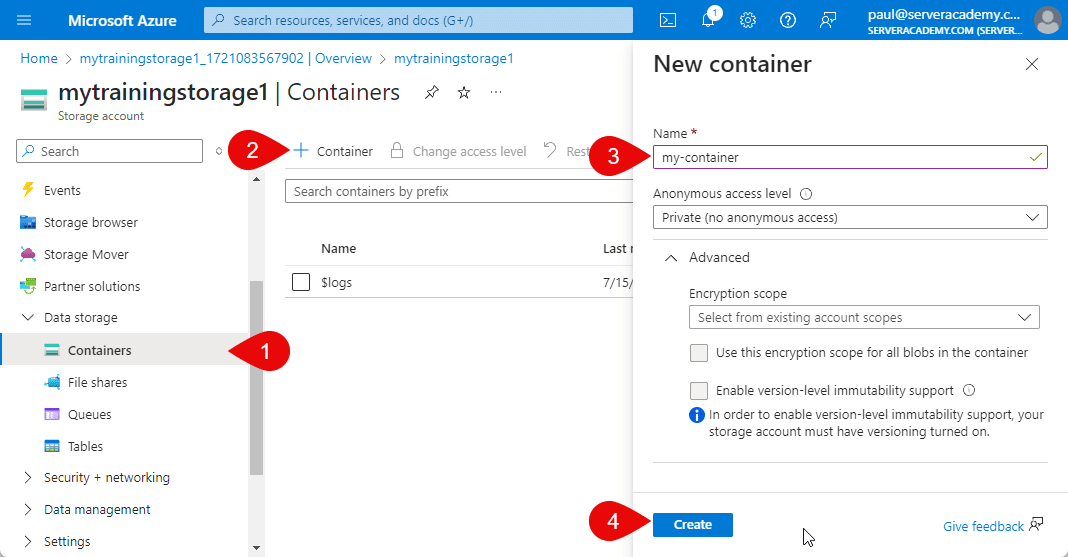Pin mytrainingstorage1 to the dashboard
Screen dimensions: 1068x557
[x=431, y=93]
